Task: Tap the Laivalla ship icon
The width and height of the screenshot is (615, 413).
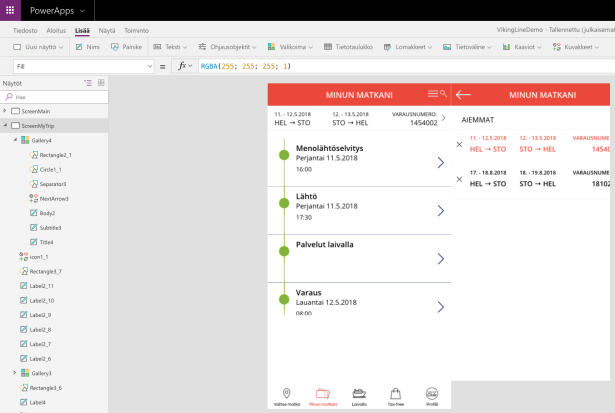Action: pyautogui.click(x=359, y=393)
